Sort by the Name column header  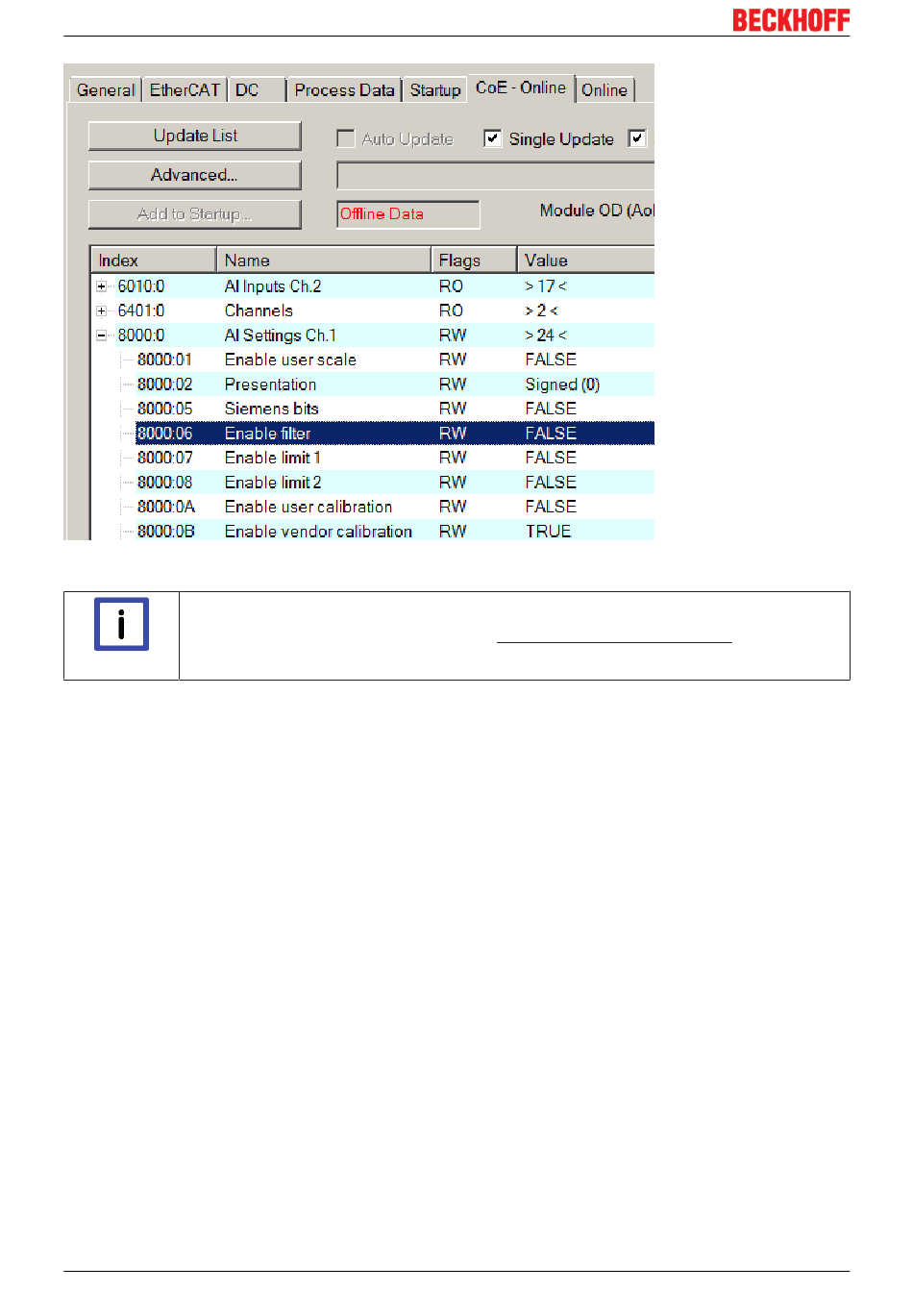point(324,261)
